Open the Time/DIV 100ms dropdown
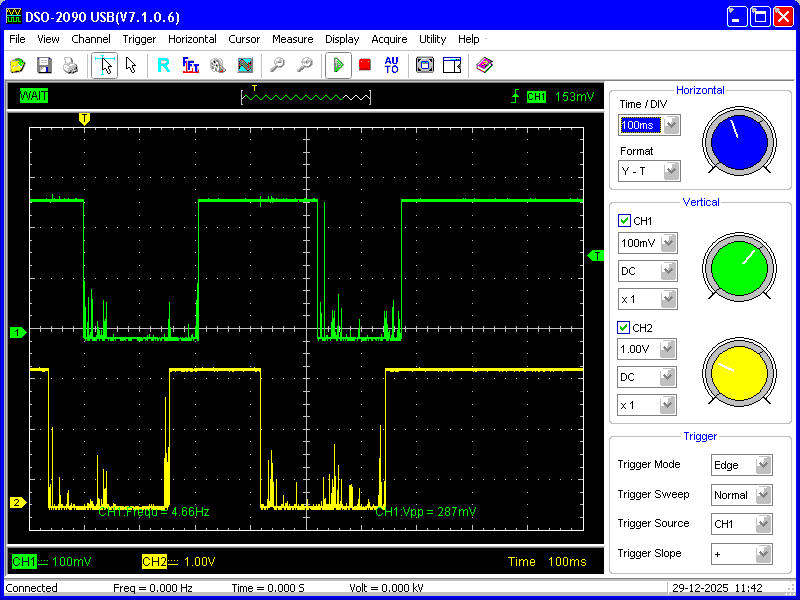800x600 pixels. [671, 125]
